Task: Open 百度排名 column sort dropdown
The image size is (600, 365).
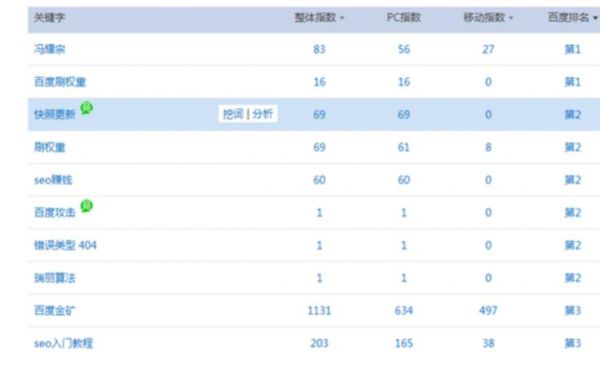Action: pos(595,18)
